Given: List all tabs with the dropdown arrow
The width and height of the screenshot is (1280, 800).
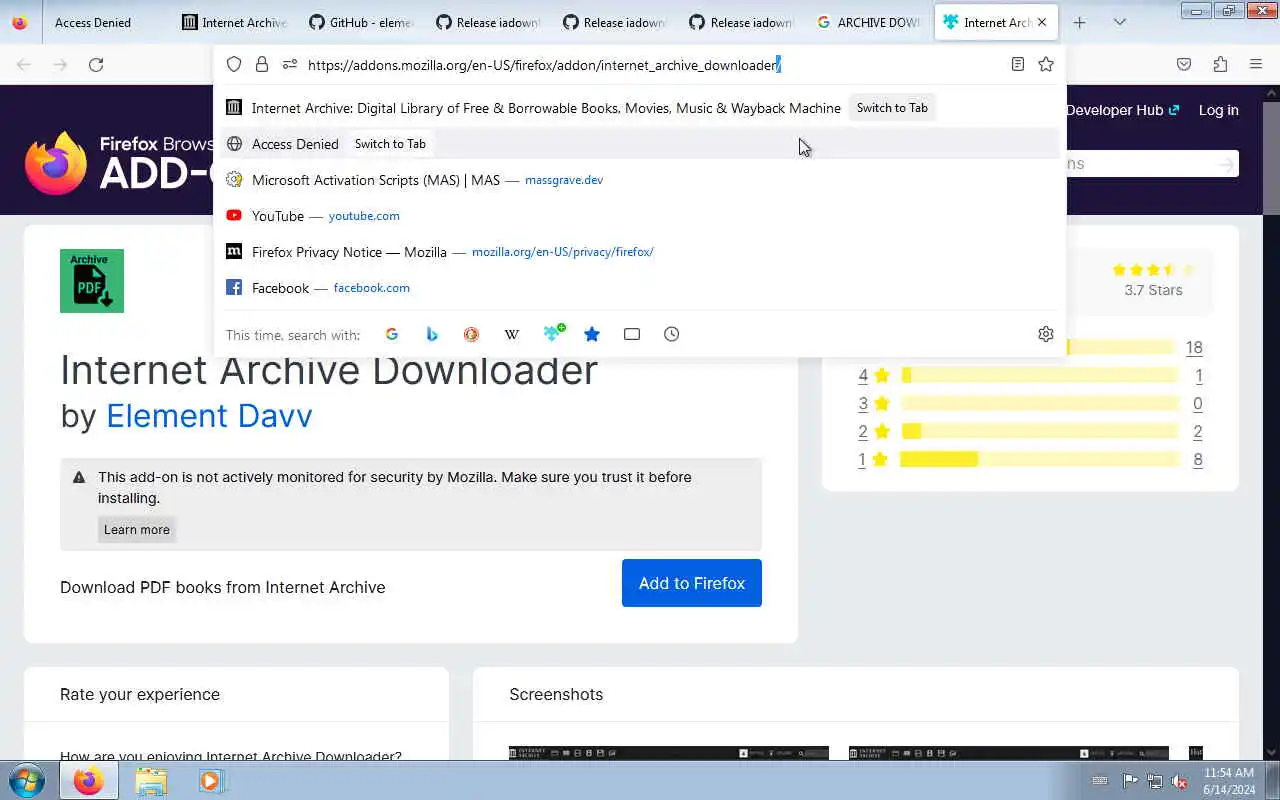Looking at the screenshot, I should tap(1120, 22).
